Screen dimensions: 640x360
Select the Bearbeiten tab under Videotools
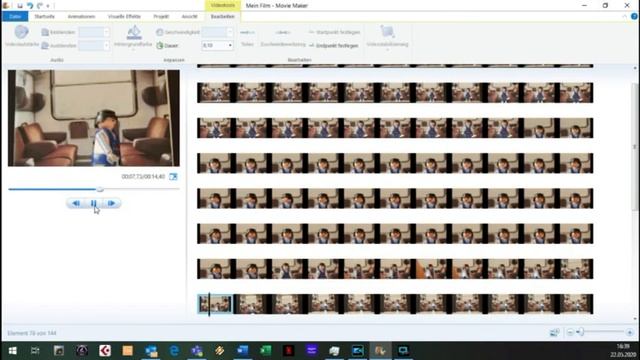(222, 16)
